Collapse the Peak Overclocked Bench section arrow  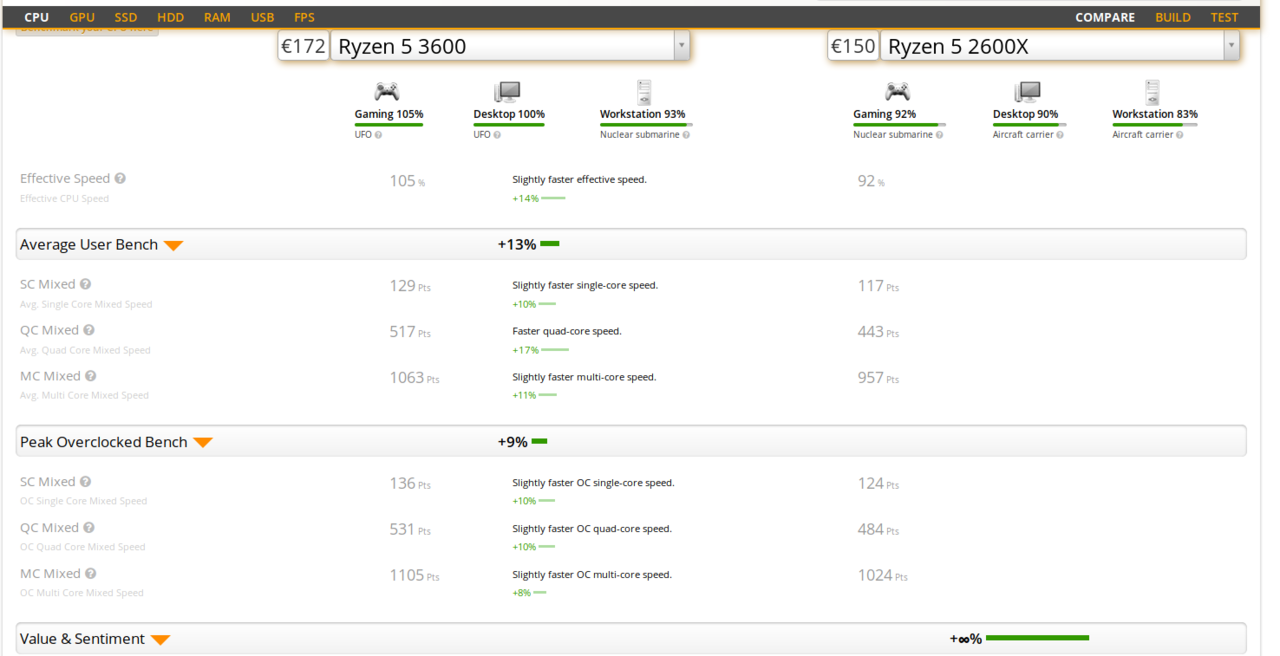click(x=203, y=443)
